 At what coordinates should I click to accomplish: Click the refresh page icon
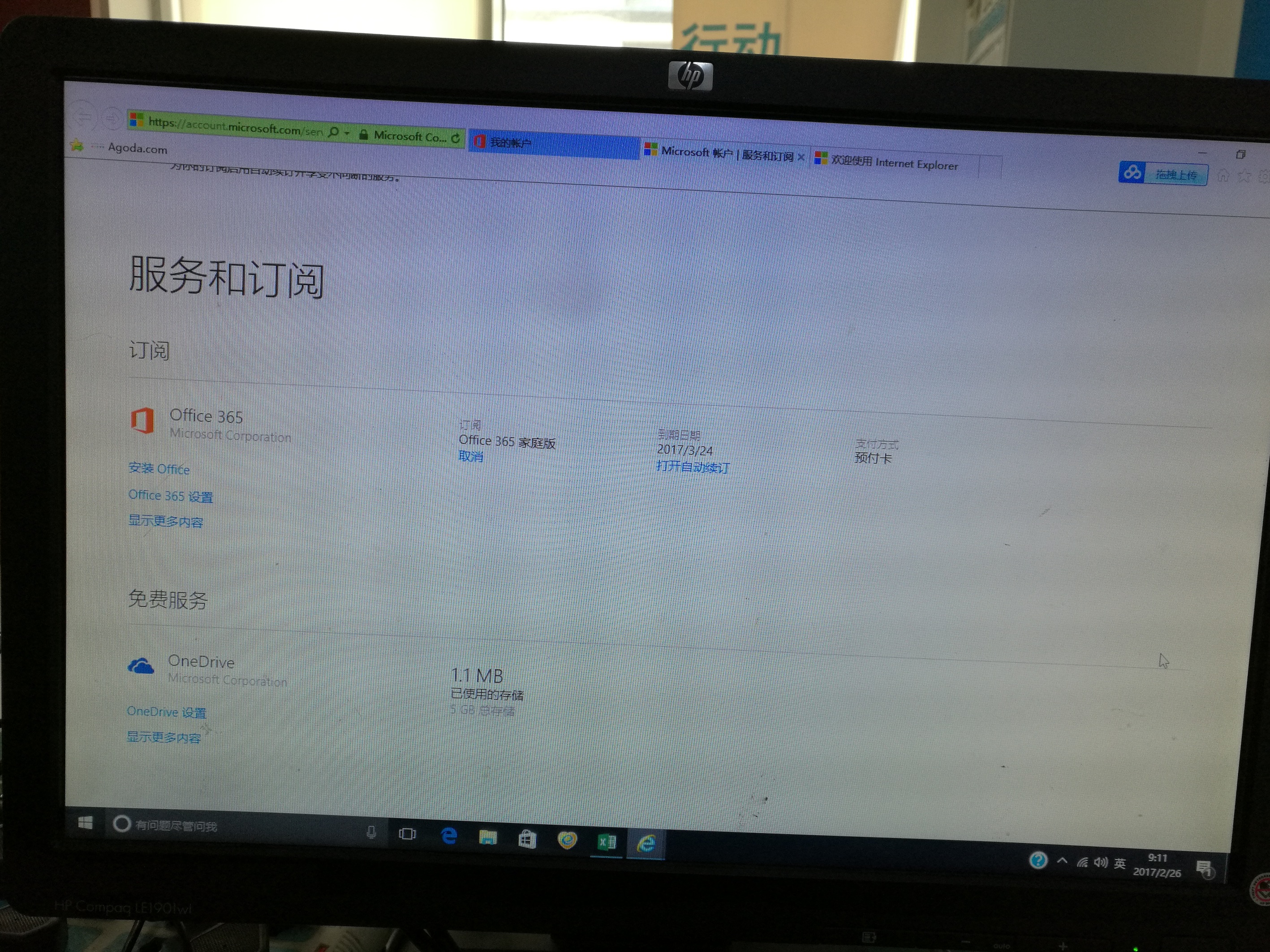coord(455,138)
